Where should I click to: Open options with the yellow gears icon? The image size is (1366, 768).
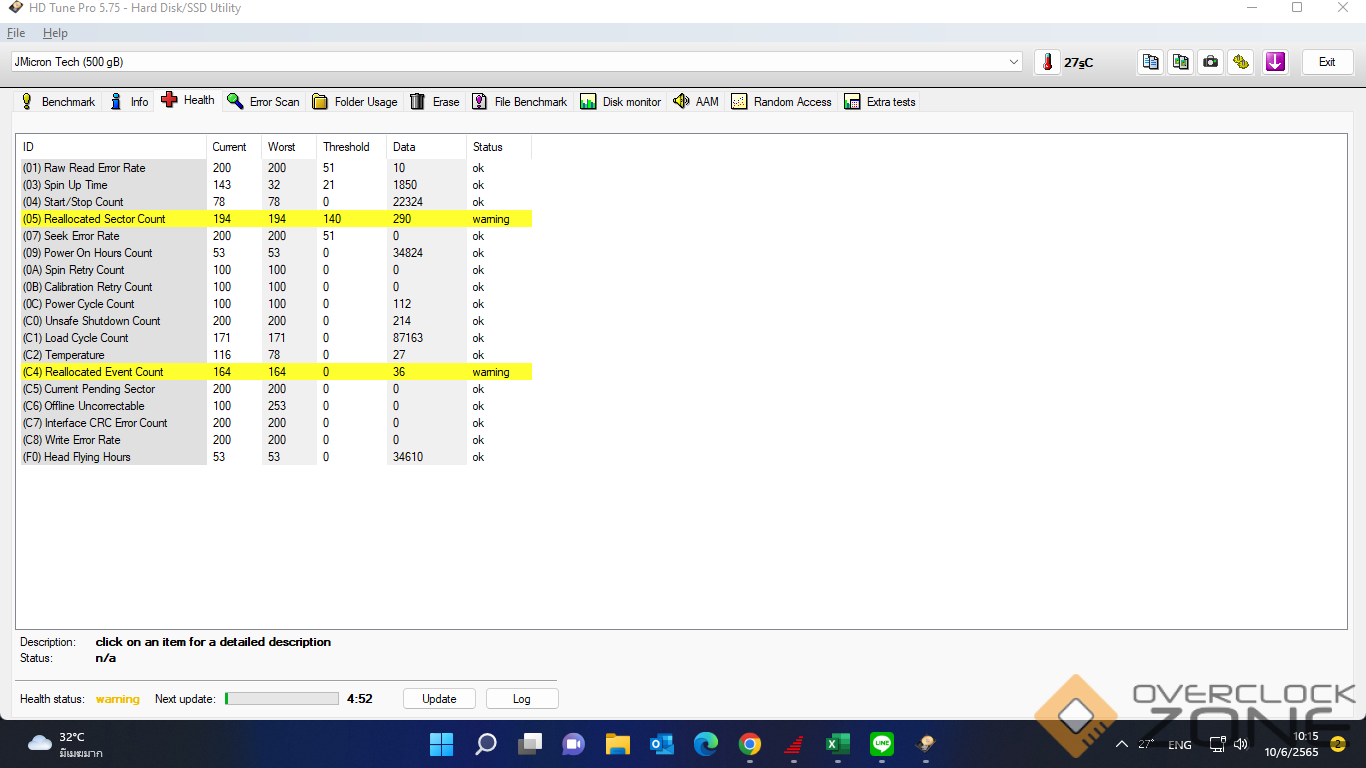pos(1241,62)
